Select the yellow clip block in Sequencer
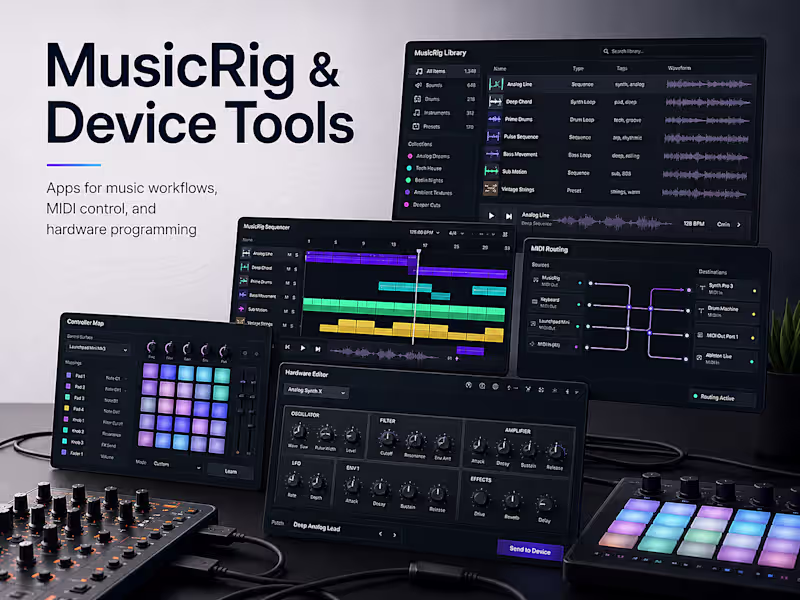Screen dimensions: 800x600 (x=412, y=330)
